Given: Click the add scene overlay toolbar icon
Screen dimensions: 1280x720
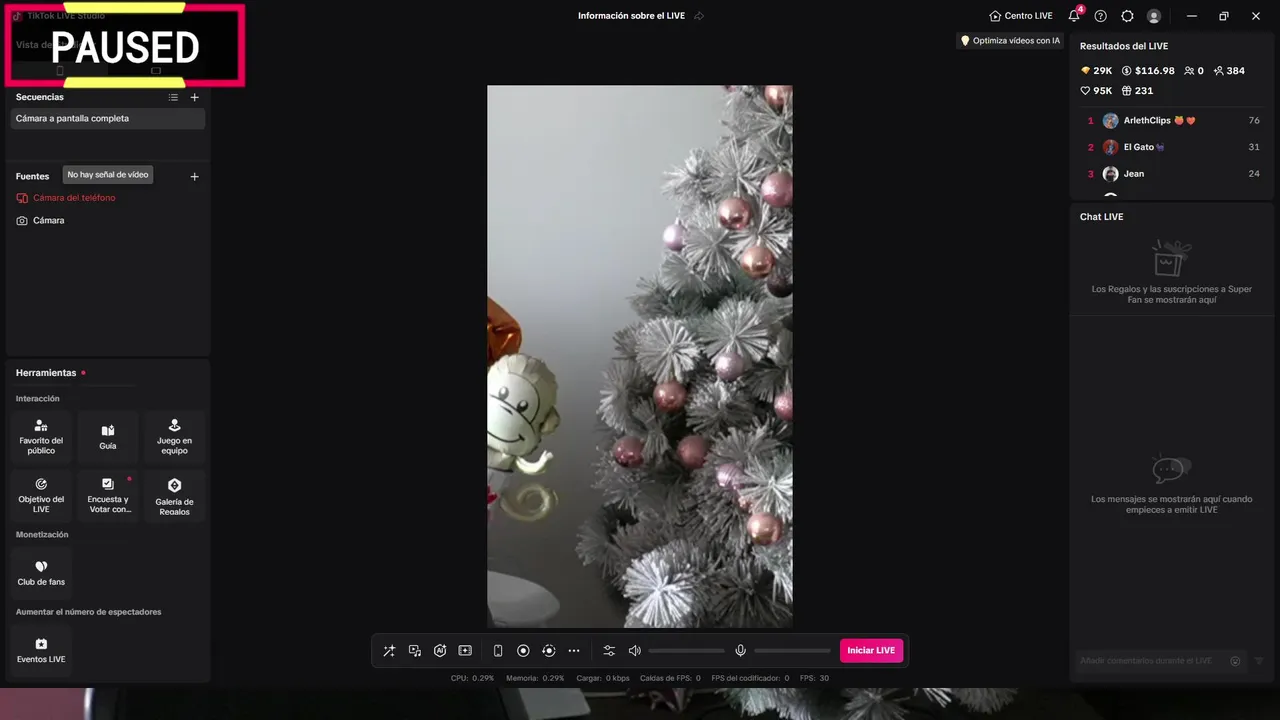Looking at the screenshot, I should (x=465, y=651).
